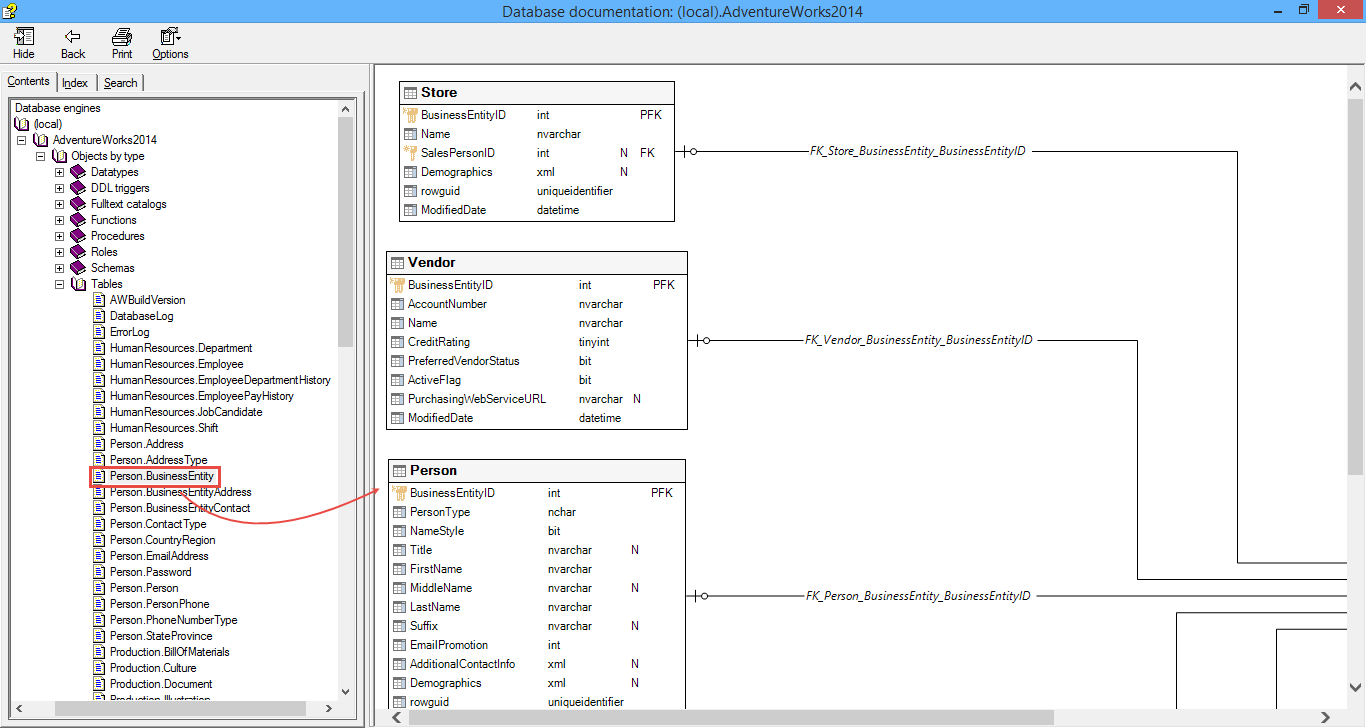The height and width of the screenshot is (728, 1366).
Task: Expand the Procedures node
Action: pos(59,236)
